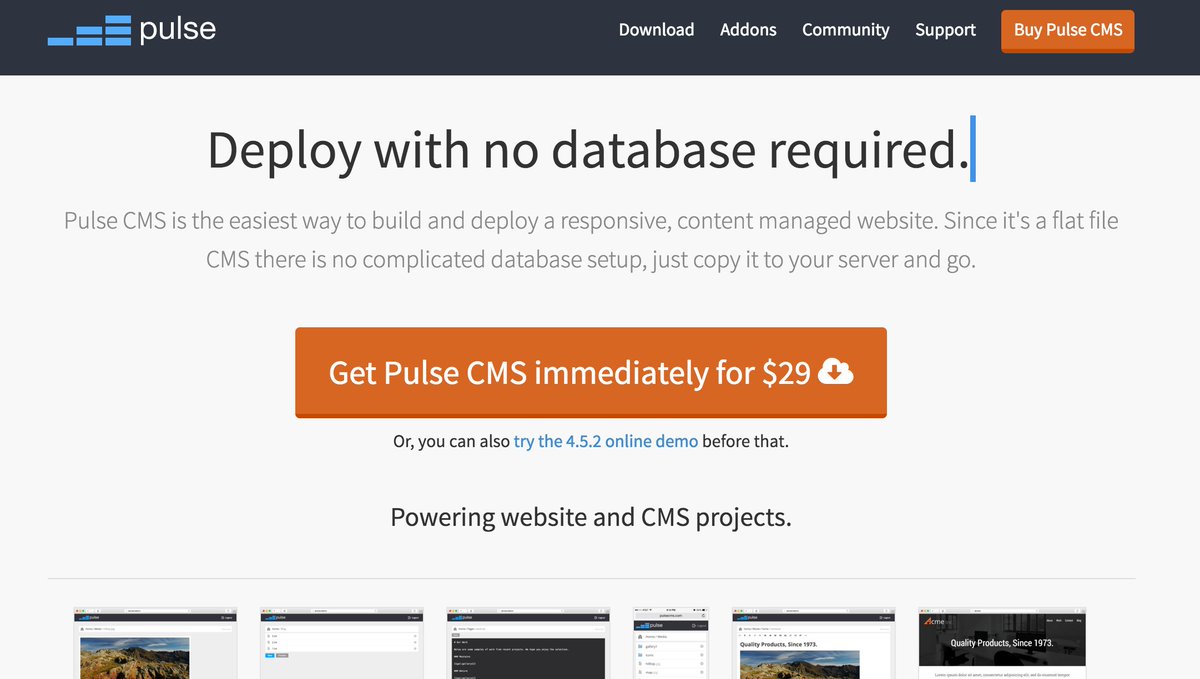Open the dark code editor screenshot thumbnail

point(527,642)
